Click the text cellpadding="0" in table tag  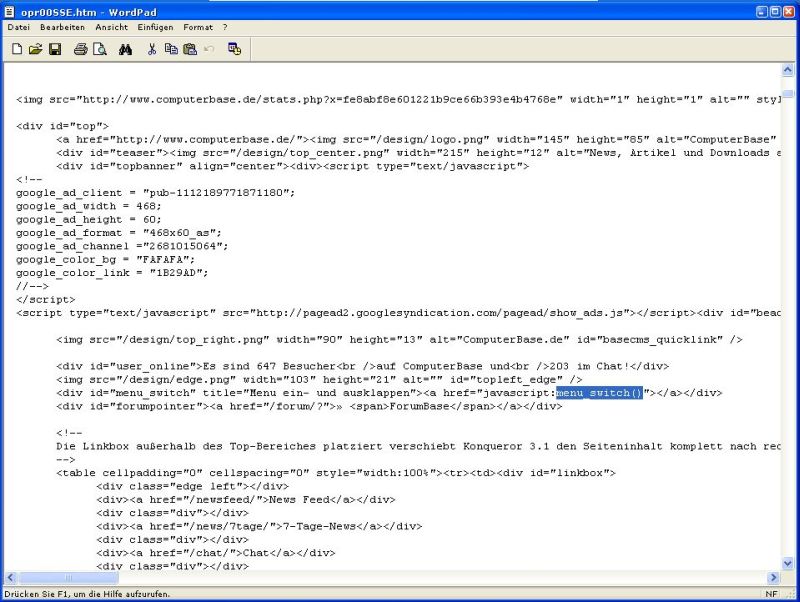pyautogui.click(x=152, y=473)
